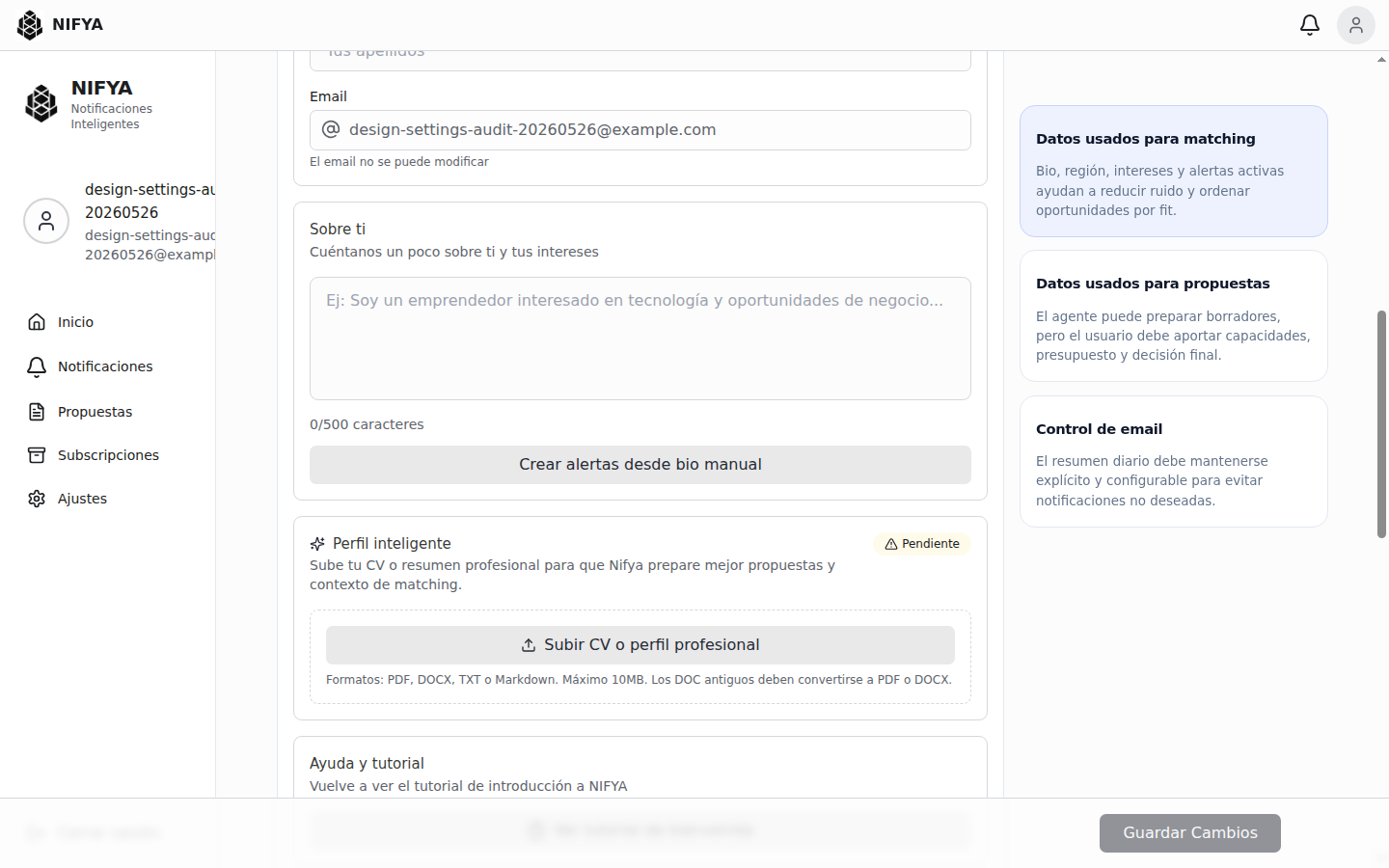Go to Subscripciones in the sidebar

108,455
